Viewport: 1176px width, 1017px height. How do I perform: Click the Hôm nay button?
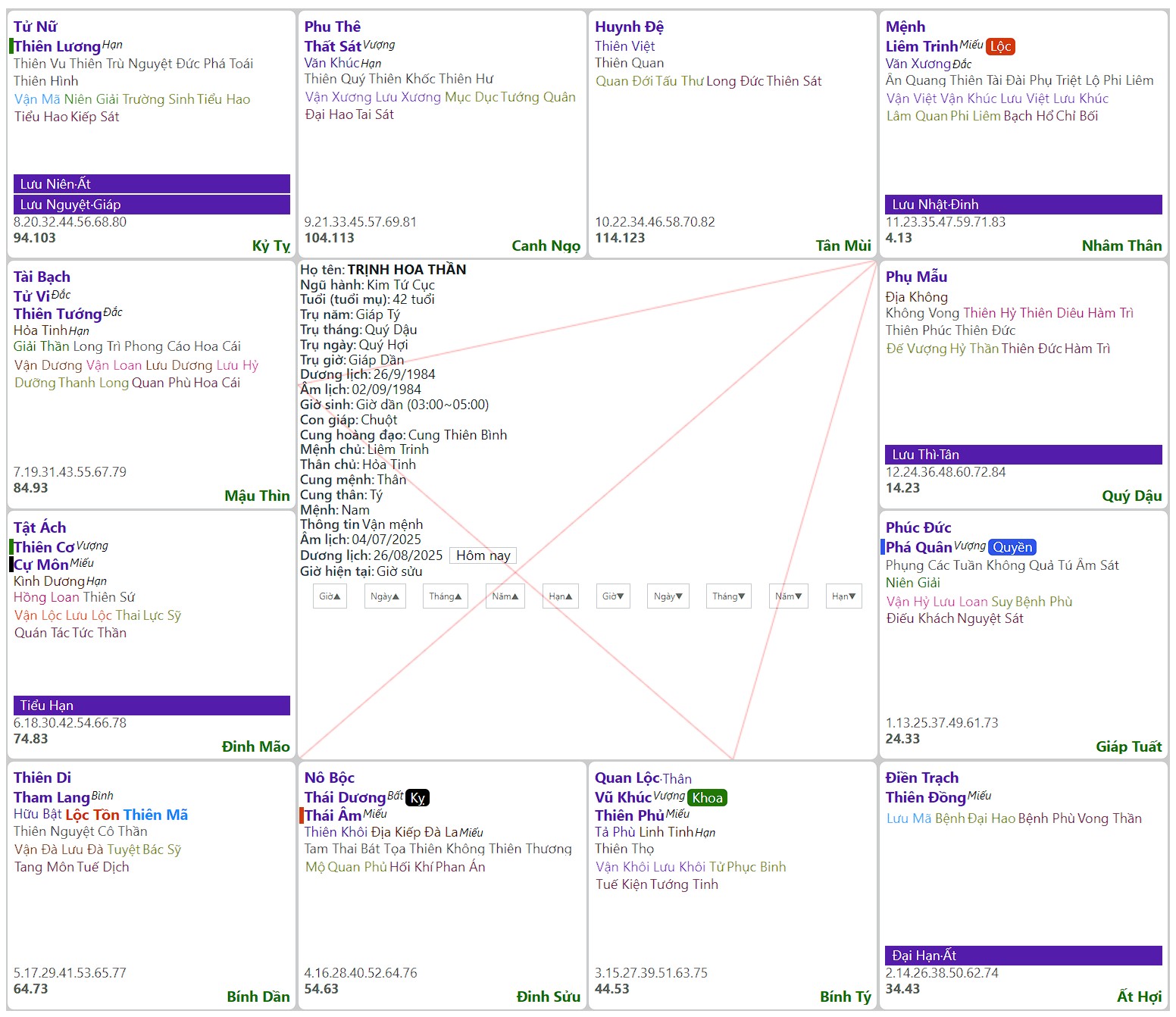483,555
